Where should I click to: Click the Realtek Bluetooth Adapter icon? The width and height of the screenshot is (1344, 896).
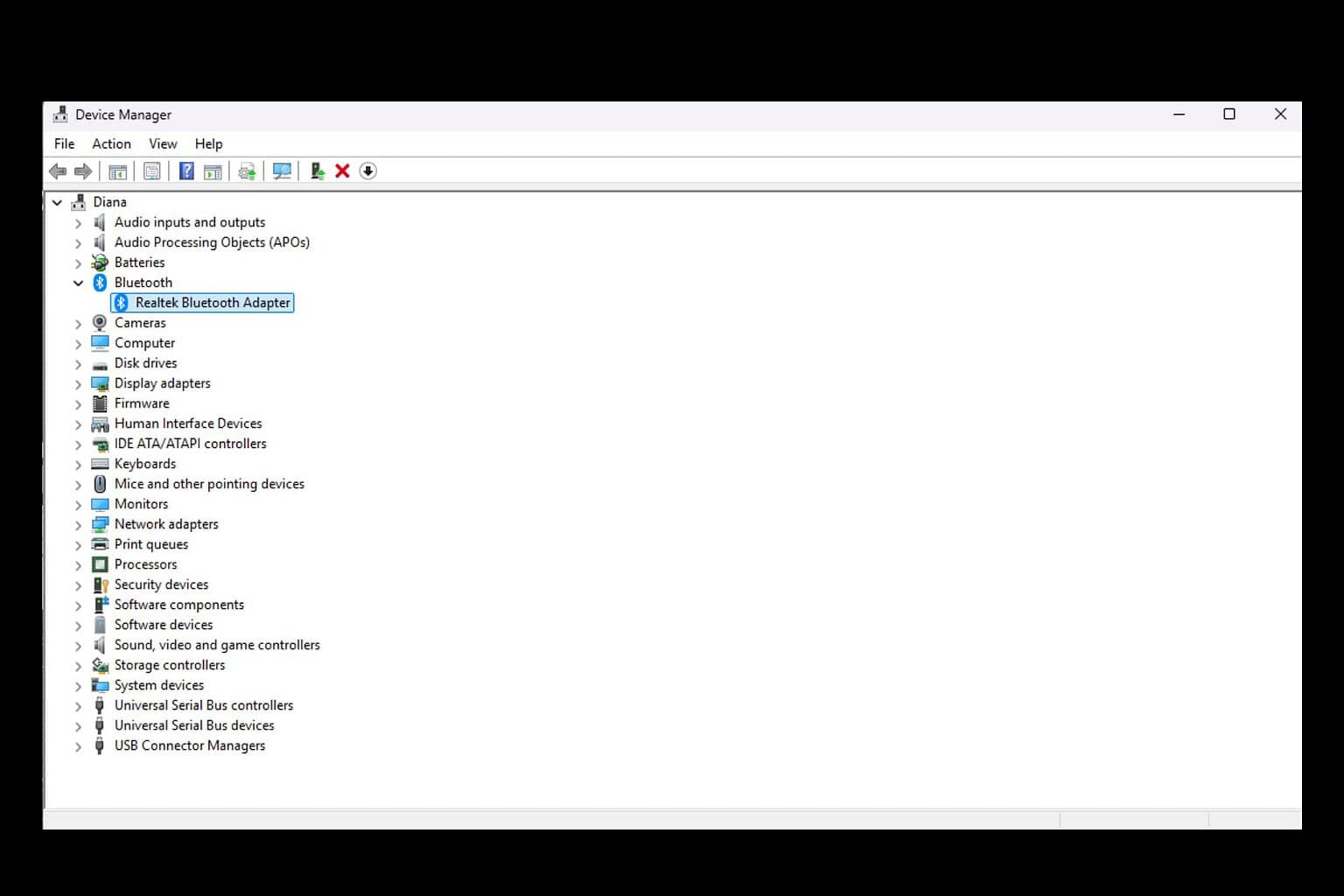pyautogui.click(x=121, y=303)
